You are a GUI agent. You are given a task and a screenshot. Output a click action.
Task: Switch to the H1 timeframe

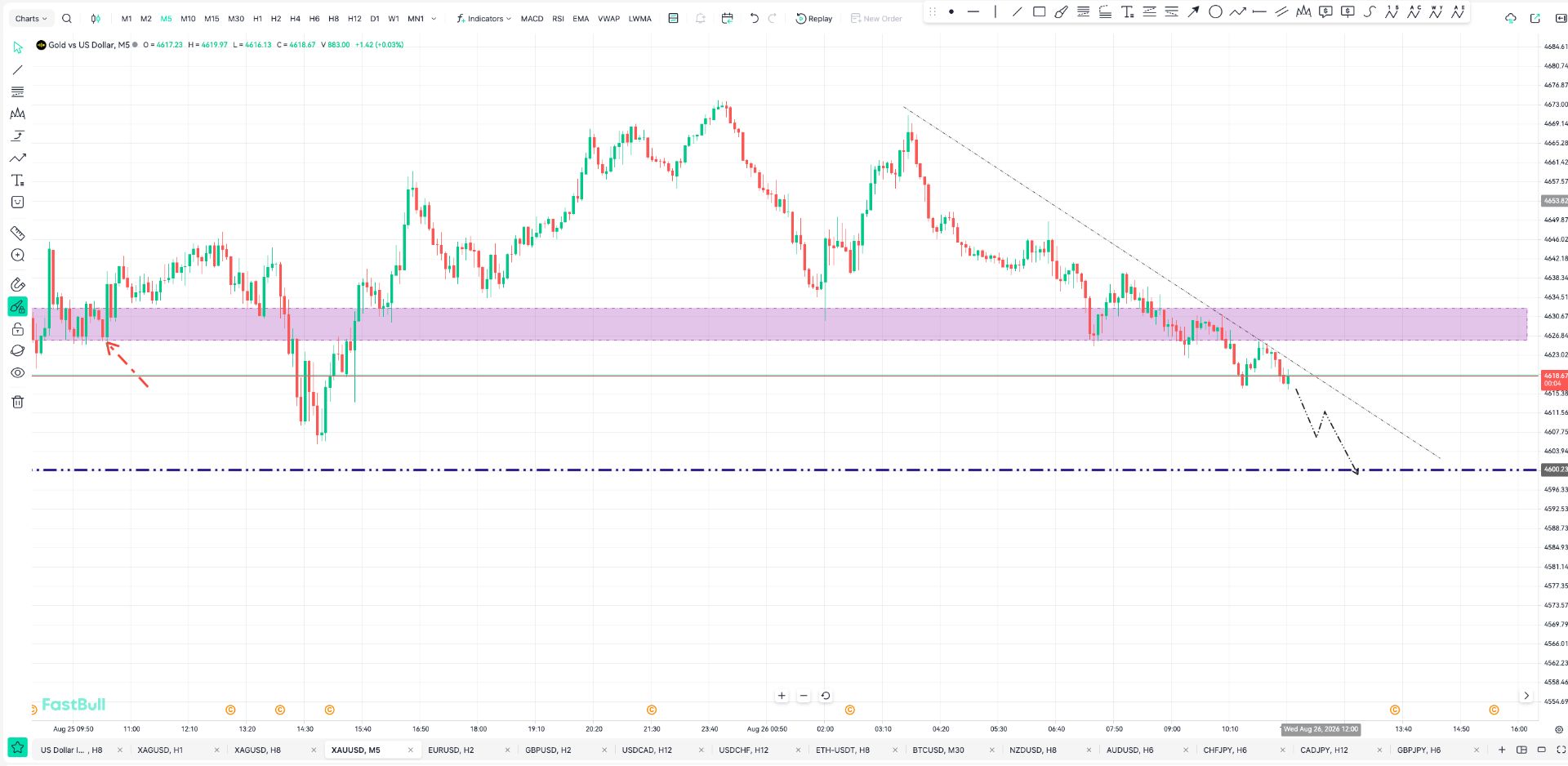click(x=257, y=19)
